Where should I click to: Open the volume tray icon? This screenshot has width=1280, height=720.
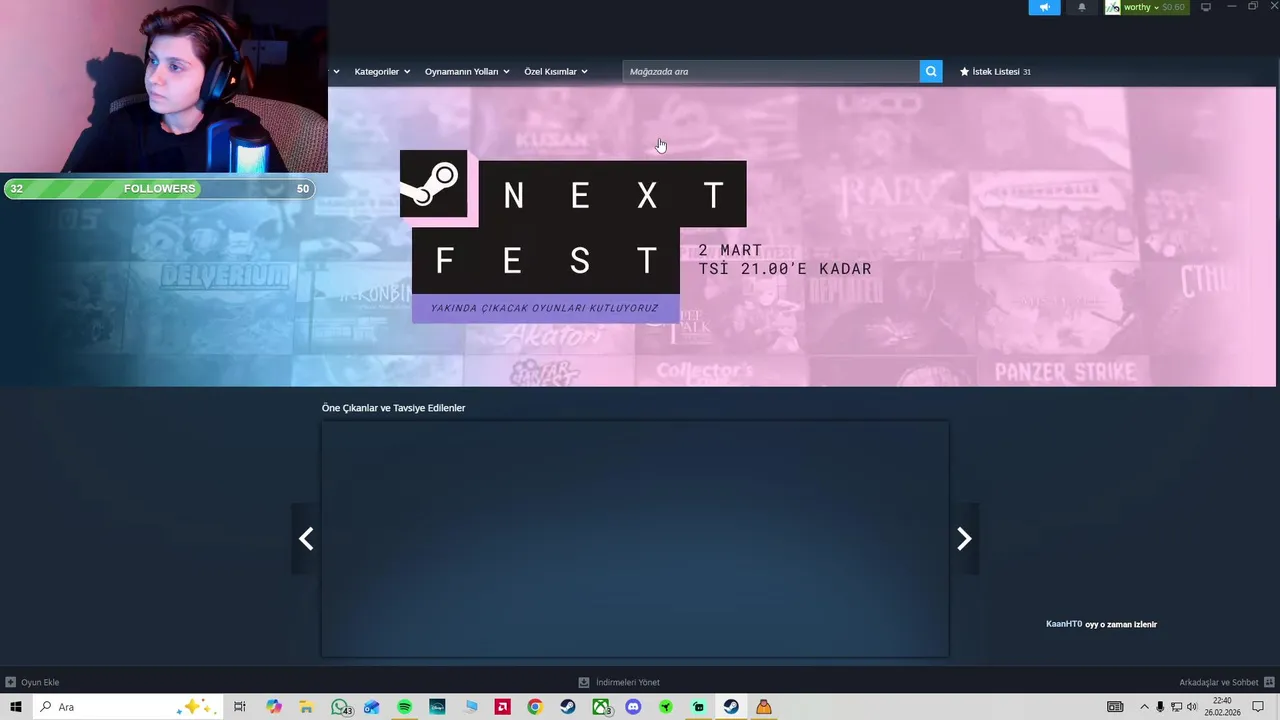click(1192, 707)
